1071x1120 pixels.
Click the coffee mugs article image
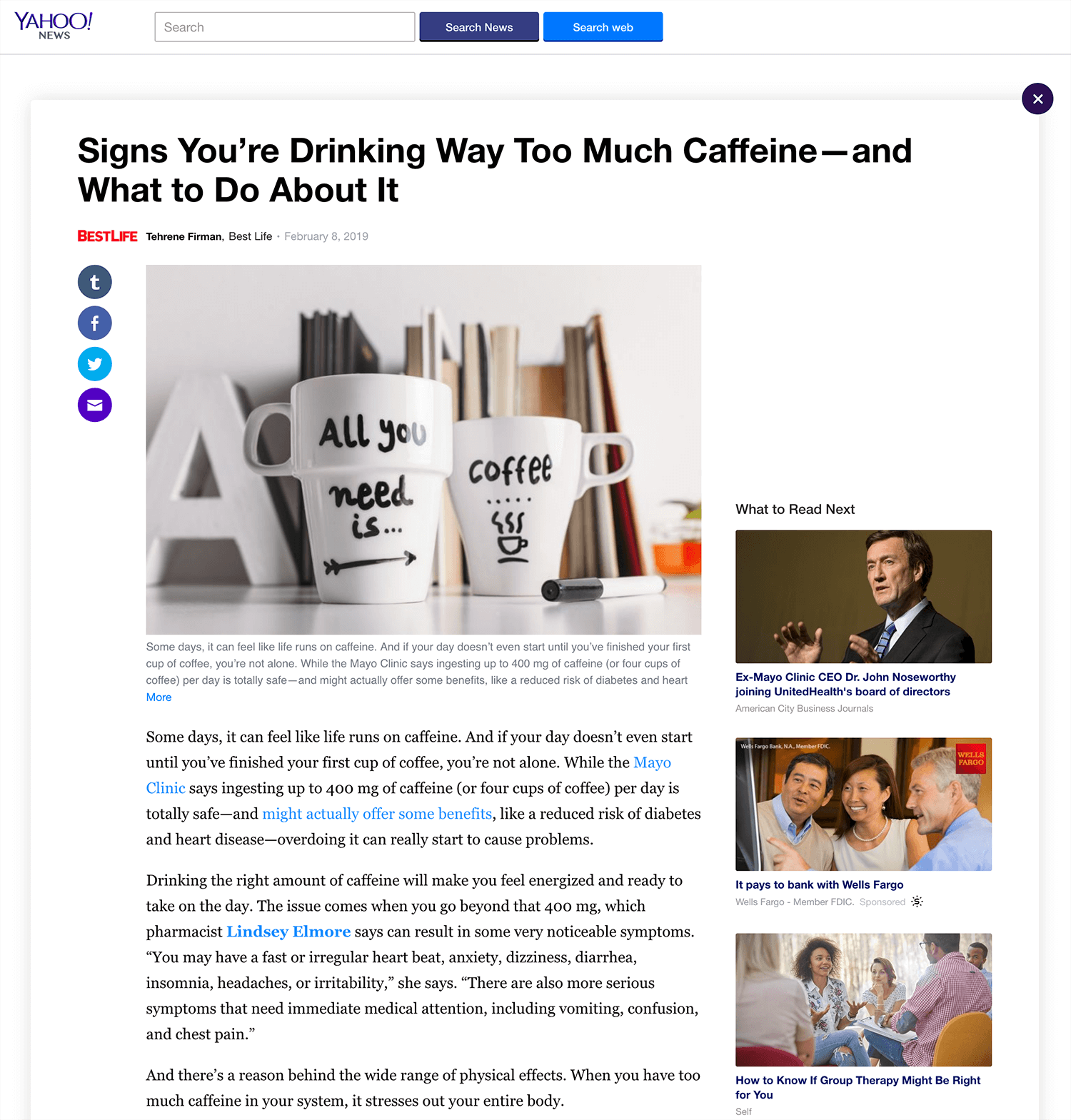pos(423,450)
